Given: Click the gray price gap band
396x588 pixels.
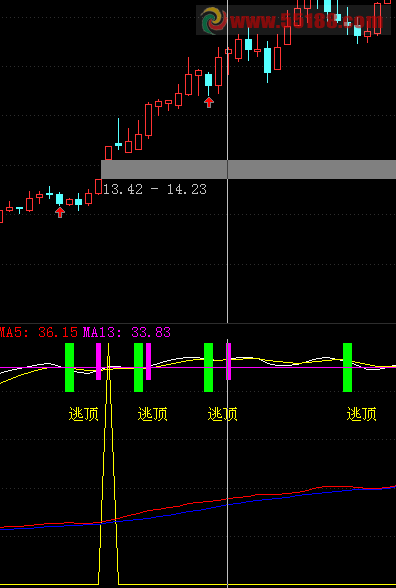Looking at the screenshot, I should coord(249,170).
